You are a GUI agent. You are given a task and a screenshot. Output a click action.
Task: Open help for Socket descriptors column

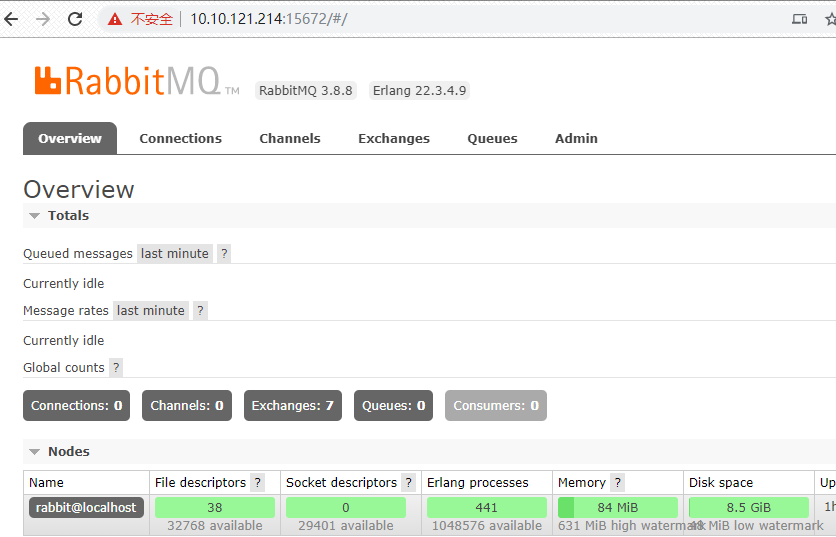click(408, 483)
